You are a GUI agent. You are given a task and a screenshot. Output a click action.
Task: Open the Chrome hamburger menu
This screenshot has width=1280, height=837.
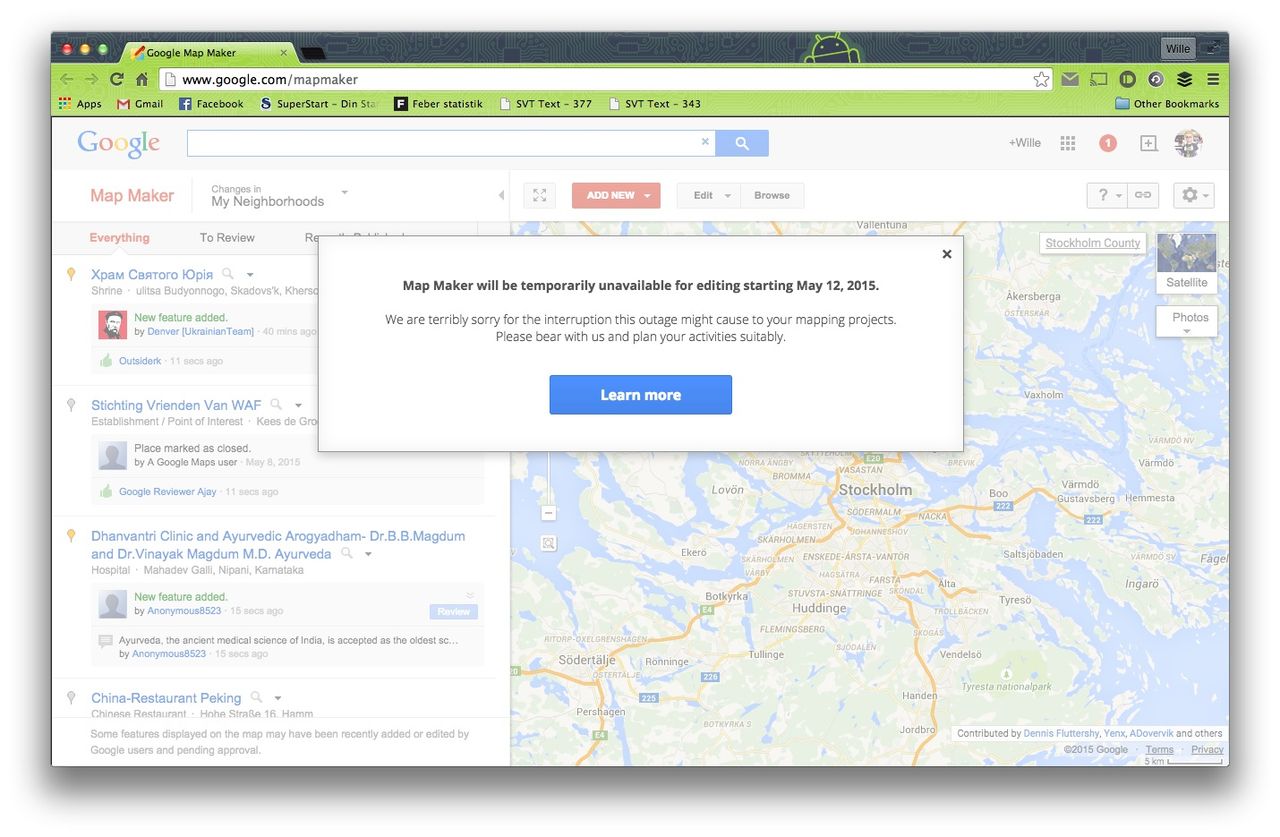click(1212, 79)
